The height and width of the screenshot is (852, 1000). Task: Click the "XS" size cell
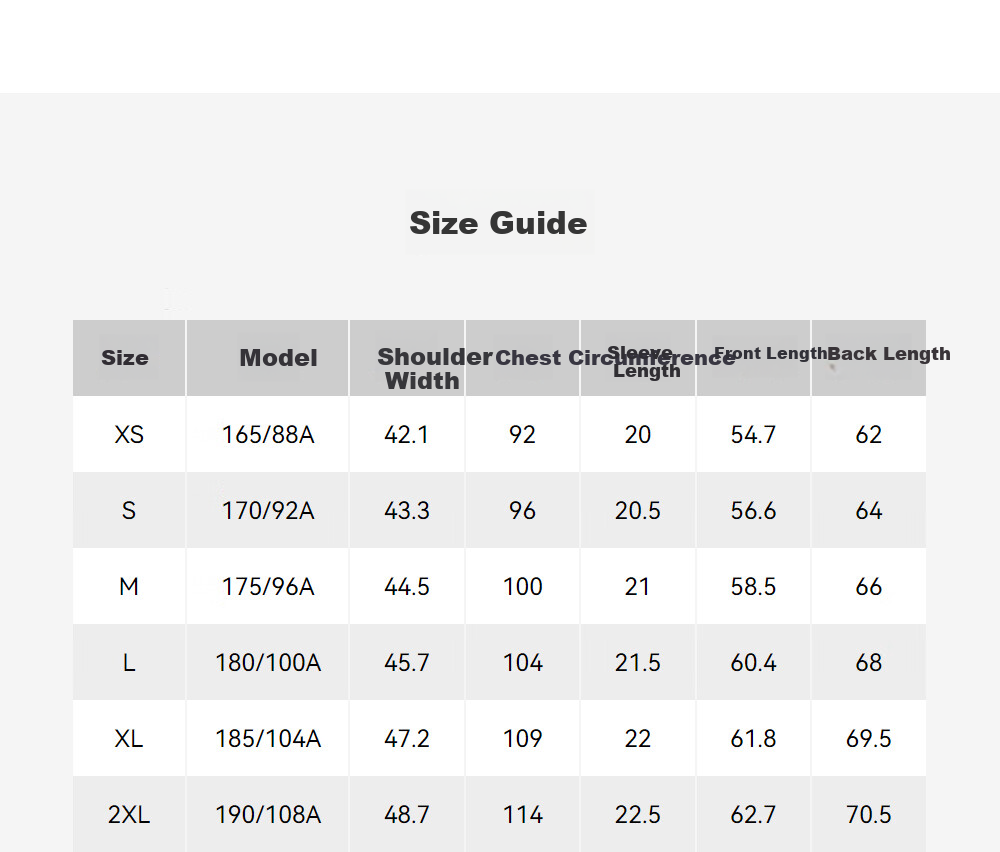129,434
